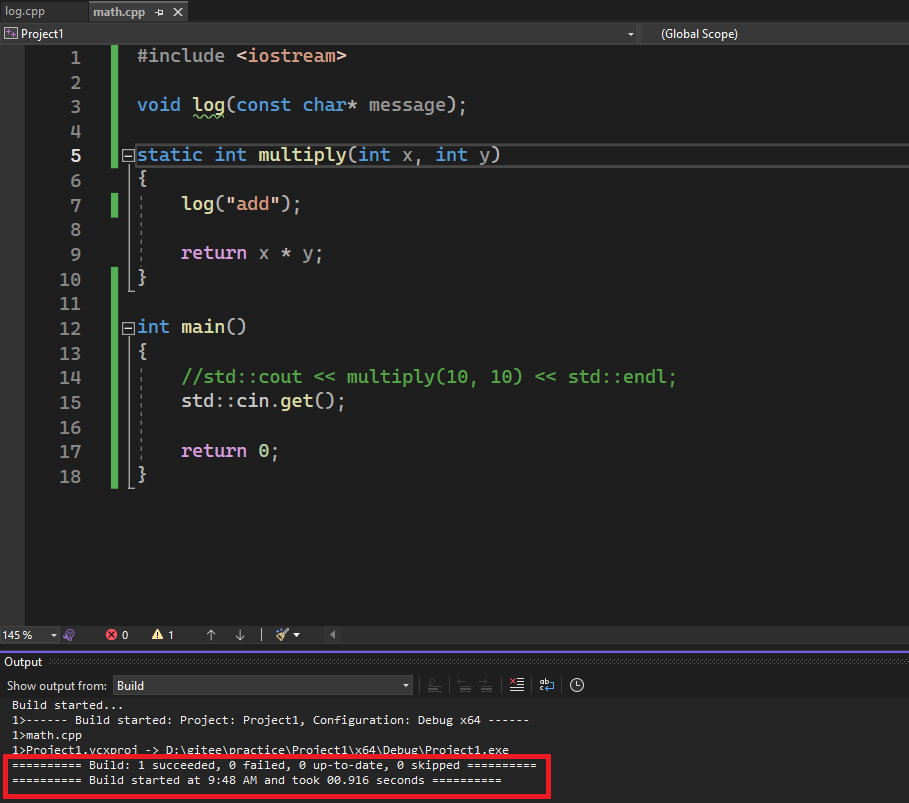Open the Show output from Build dropdown

click(263, 685)
